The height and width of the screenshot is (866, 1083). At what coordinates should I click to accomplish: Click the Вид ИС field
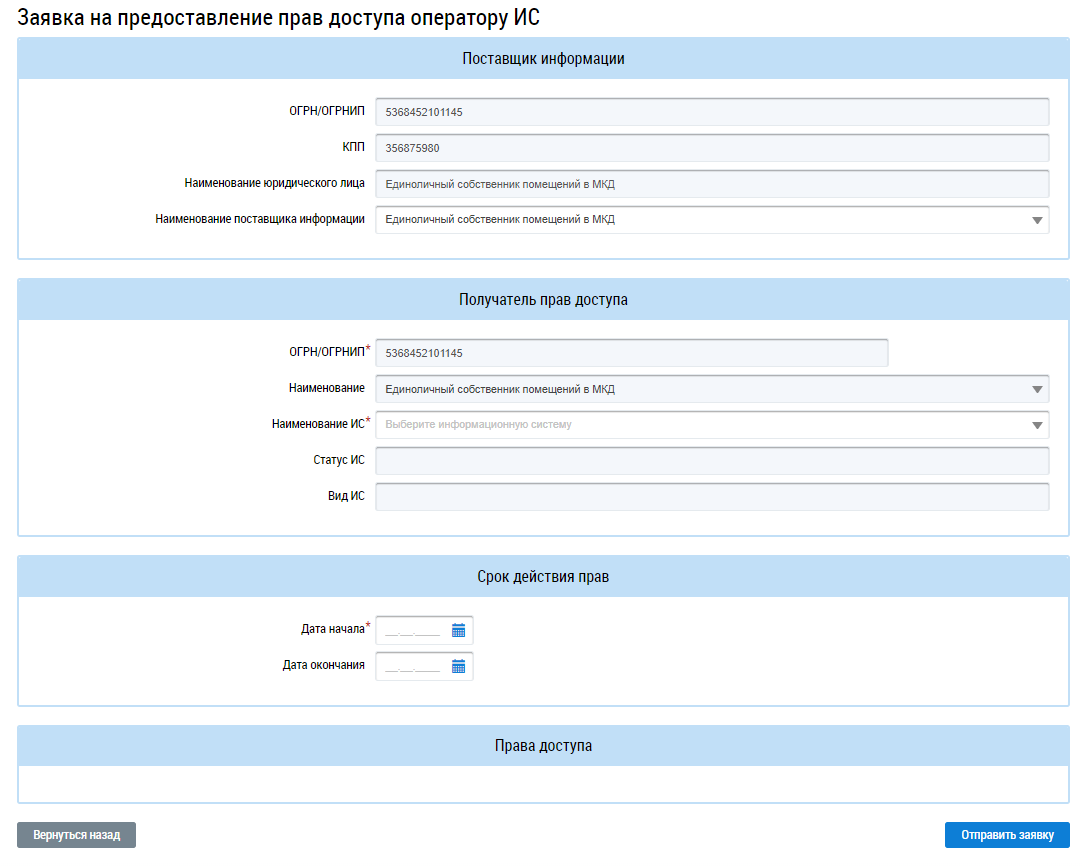[x=711, y=497]
